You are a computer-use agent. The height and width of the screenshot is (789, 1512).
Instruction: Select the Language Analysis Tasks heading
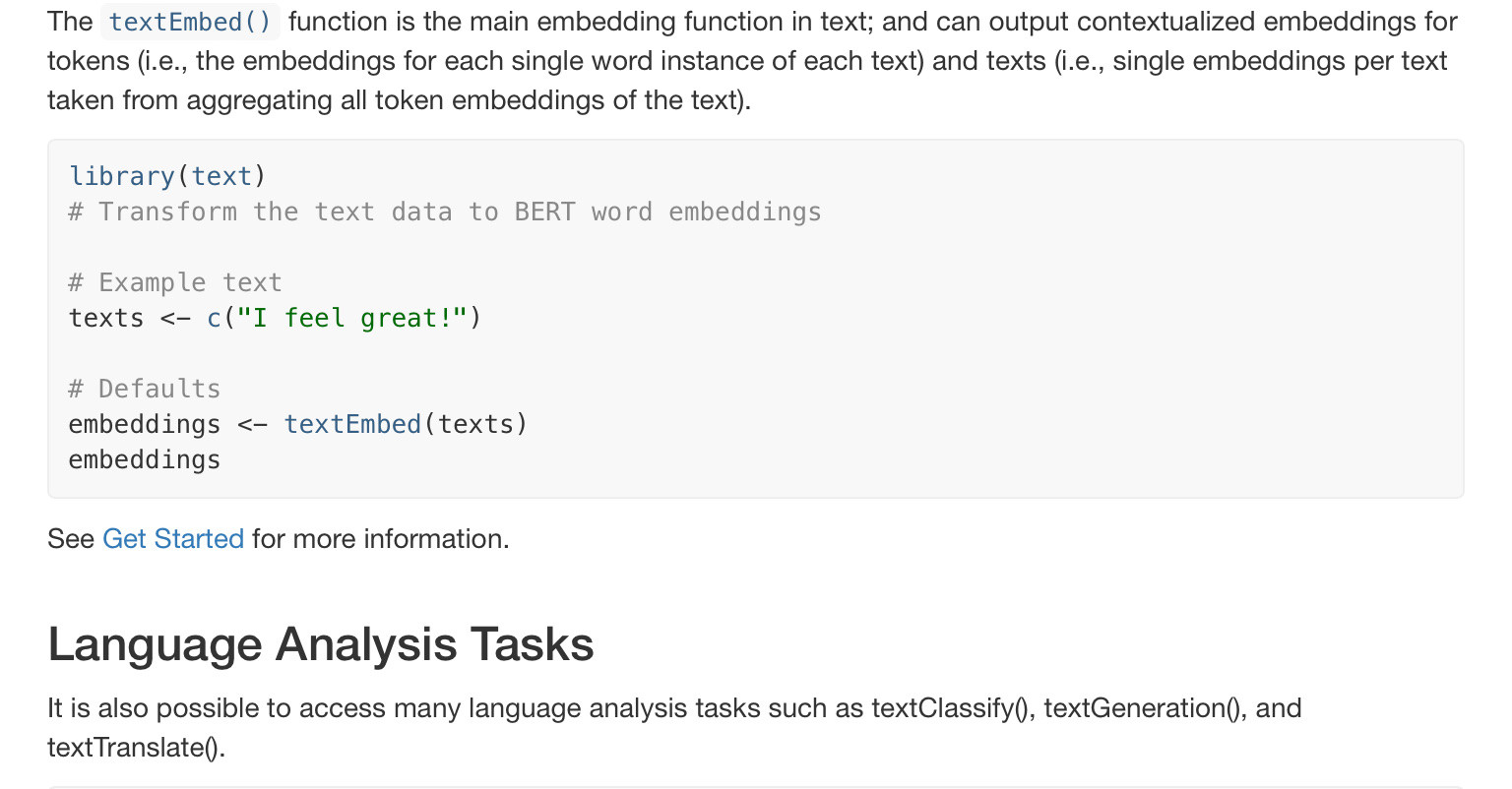321,645
